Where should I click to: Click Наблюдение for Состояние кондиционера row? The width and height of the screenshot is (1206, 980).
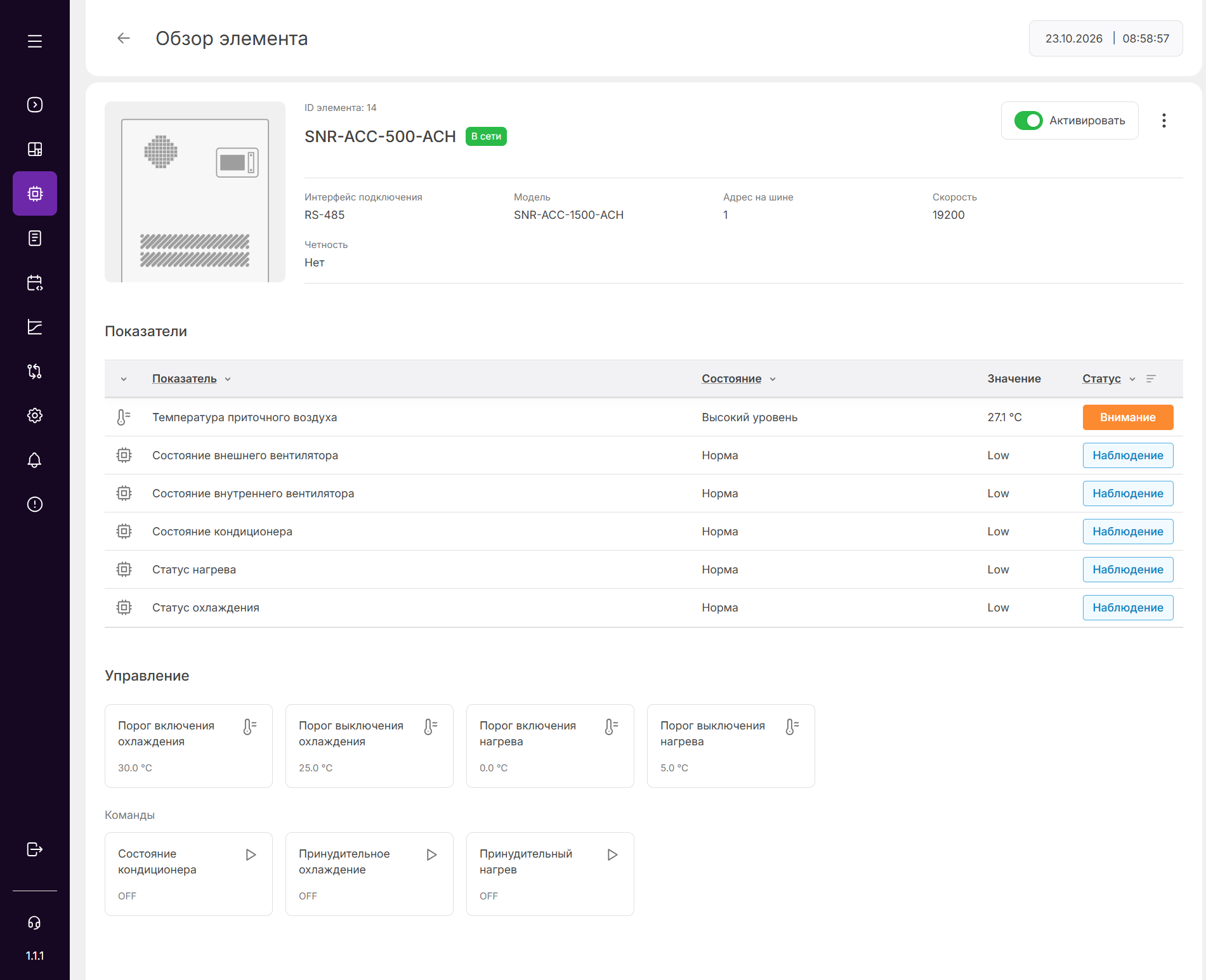pyautogui.click(x=1127, y=532)
